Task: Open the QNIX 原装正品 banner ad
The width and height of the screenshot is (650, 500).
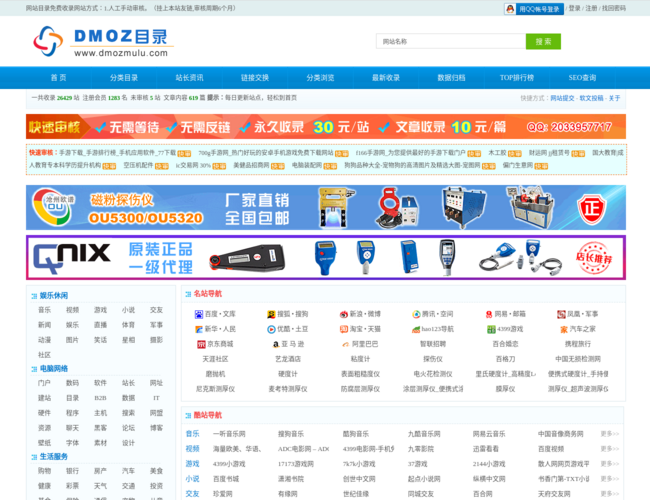Action: tap(326, 257)
